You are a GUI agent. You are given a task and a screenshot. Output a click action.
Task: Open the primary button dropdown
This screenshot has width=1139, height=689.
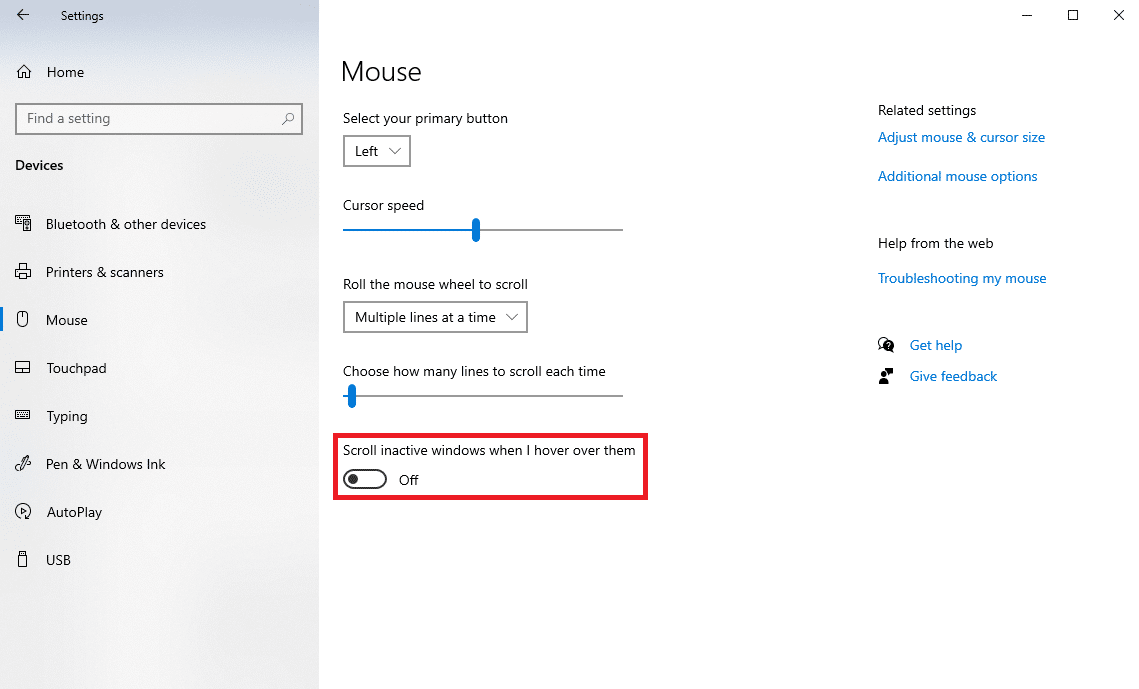click(x=376, y=150)
